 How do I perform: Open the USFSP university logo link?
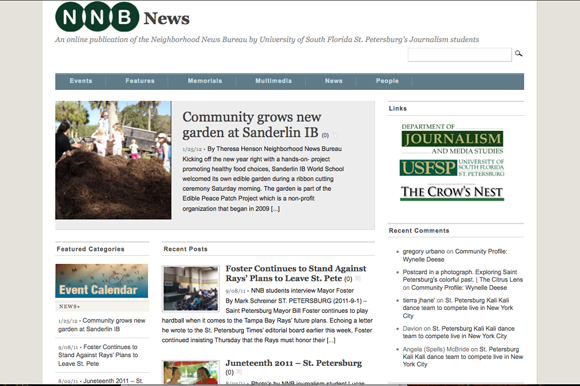coord(452,168)
